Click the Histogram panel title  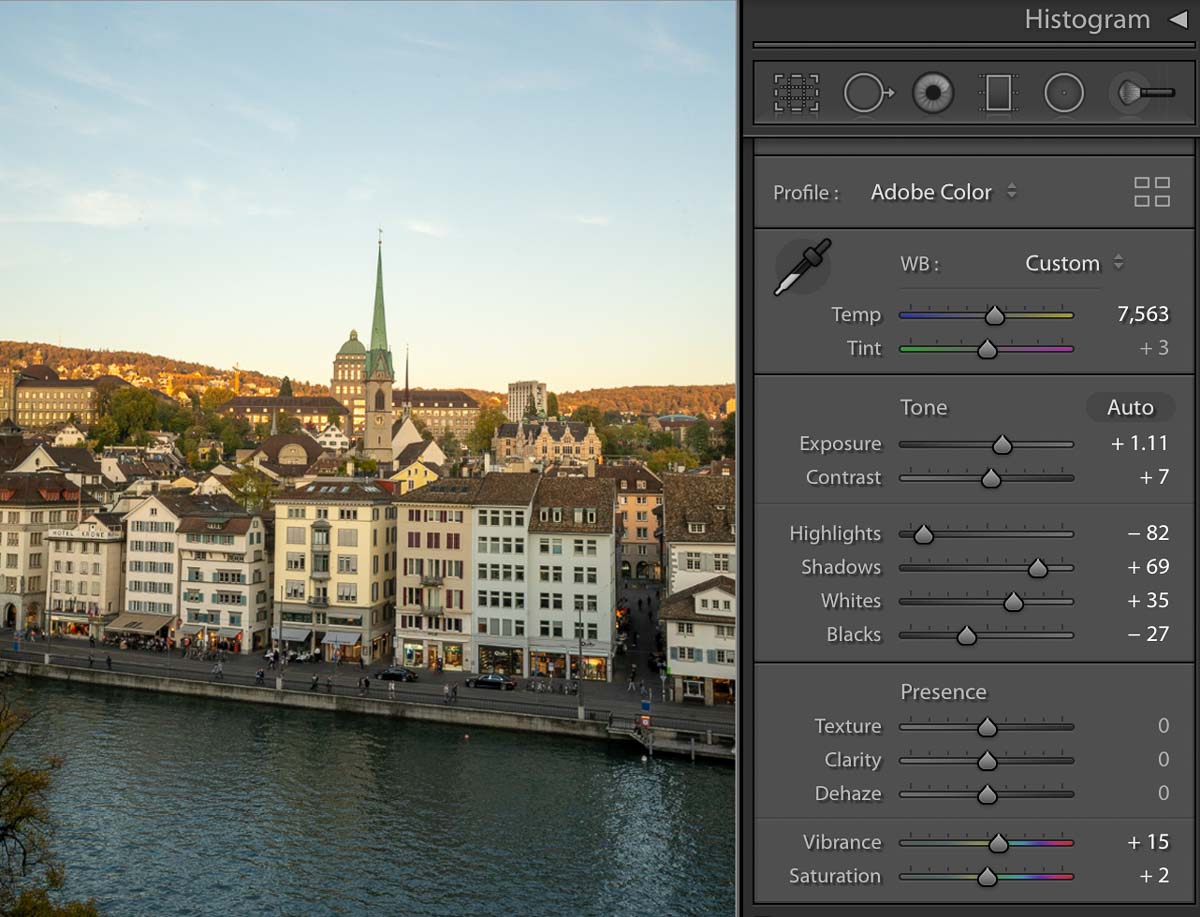(1087, 19)
